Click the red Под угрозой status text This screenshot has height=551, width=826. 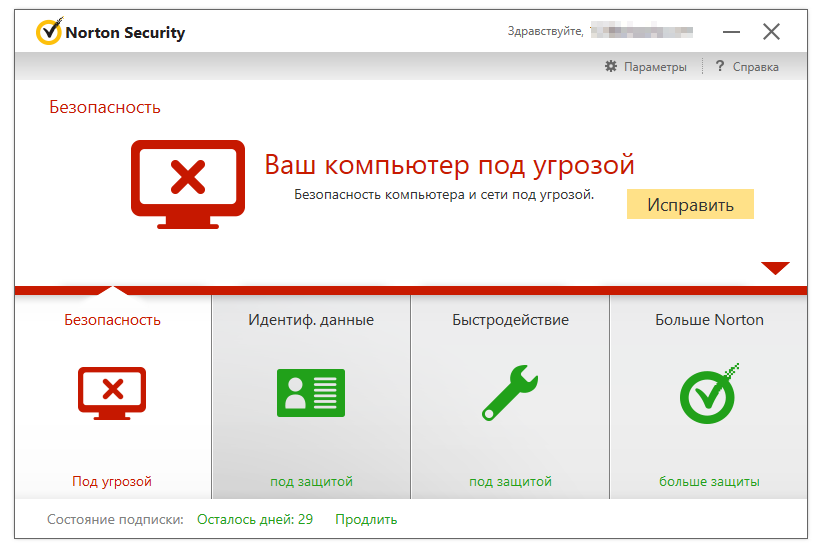coord(112,481)
